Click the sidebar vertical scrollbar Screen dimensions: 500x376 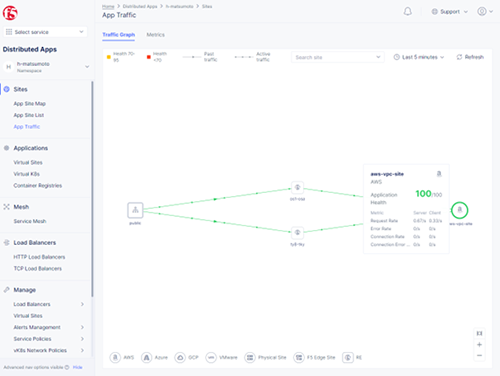click(92, 189)
